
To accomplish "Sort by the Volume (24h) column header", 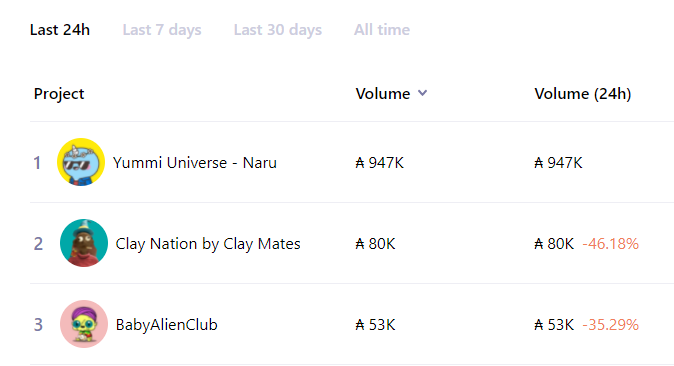I will [x=582, y=94].
